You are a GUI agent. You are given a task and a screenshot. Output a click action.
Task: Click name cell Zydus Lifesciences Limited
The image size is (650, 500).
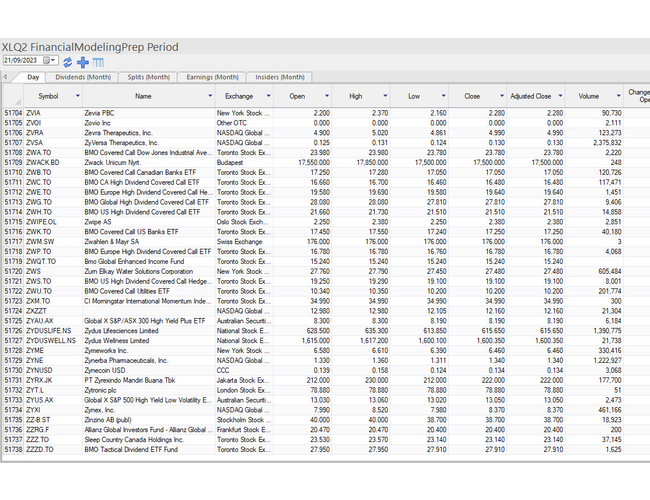click(x=148, y=331)
